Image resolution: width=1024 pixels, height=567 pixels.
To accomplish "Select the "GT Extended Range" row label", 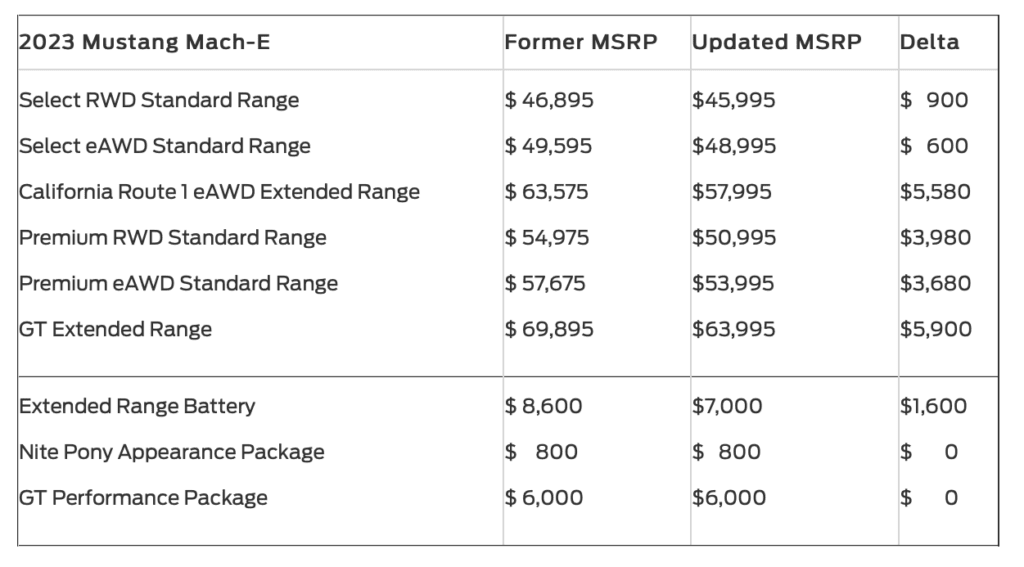I will point(116,329).
